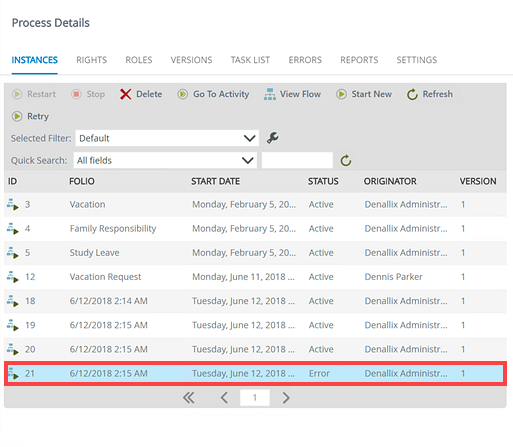
Task: Jump to first page double arrow
Action: click(189, 398)
